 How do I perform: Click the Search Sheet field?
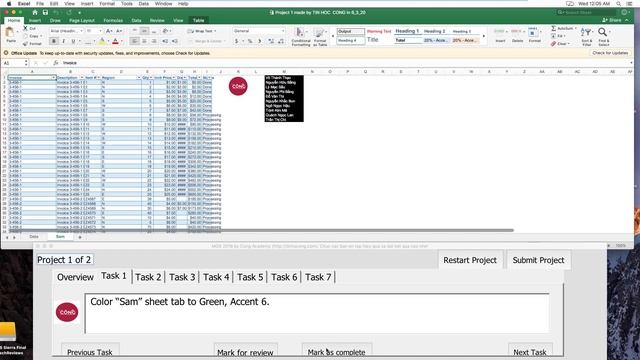[586, 13]
